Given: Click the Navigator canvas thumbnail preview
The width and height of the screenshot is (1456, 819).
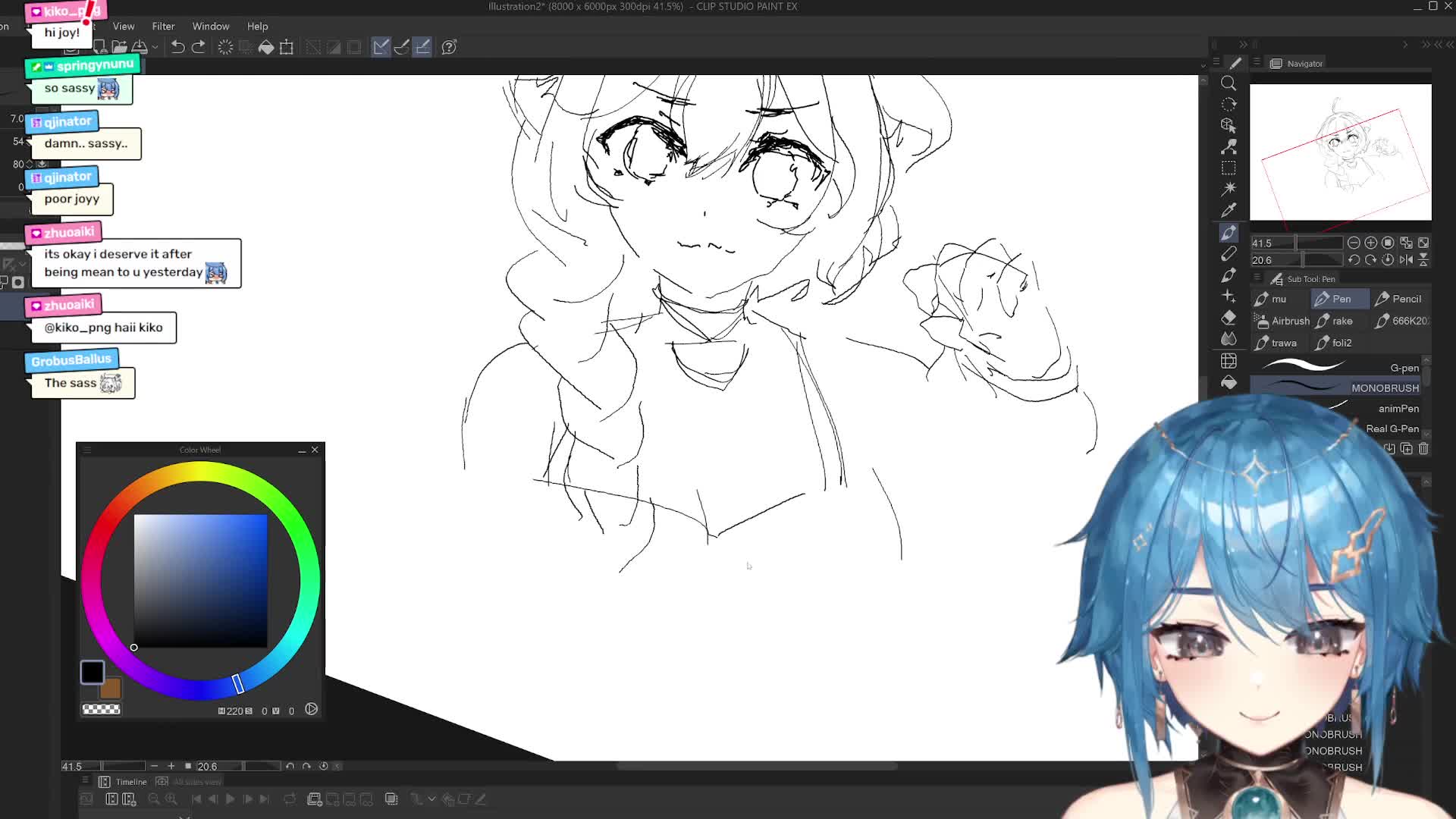Looking at the screenshot, I should [x=1340, y=152].
